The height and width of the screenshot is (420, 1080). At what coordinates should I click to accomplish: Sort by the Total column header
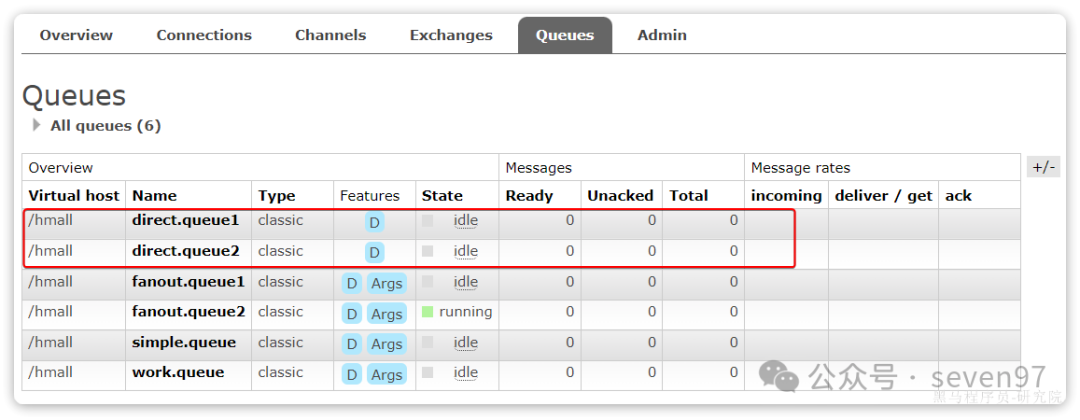[x=688, y=196]
